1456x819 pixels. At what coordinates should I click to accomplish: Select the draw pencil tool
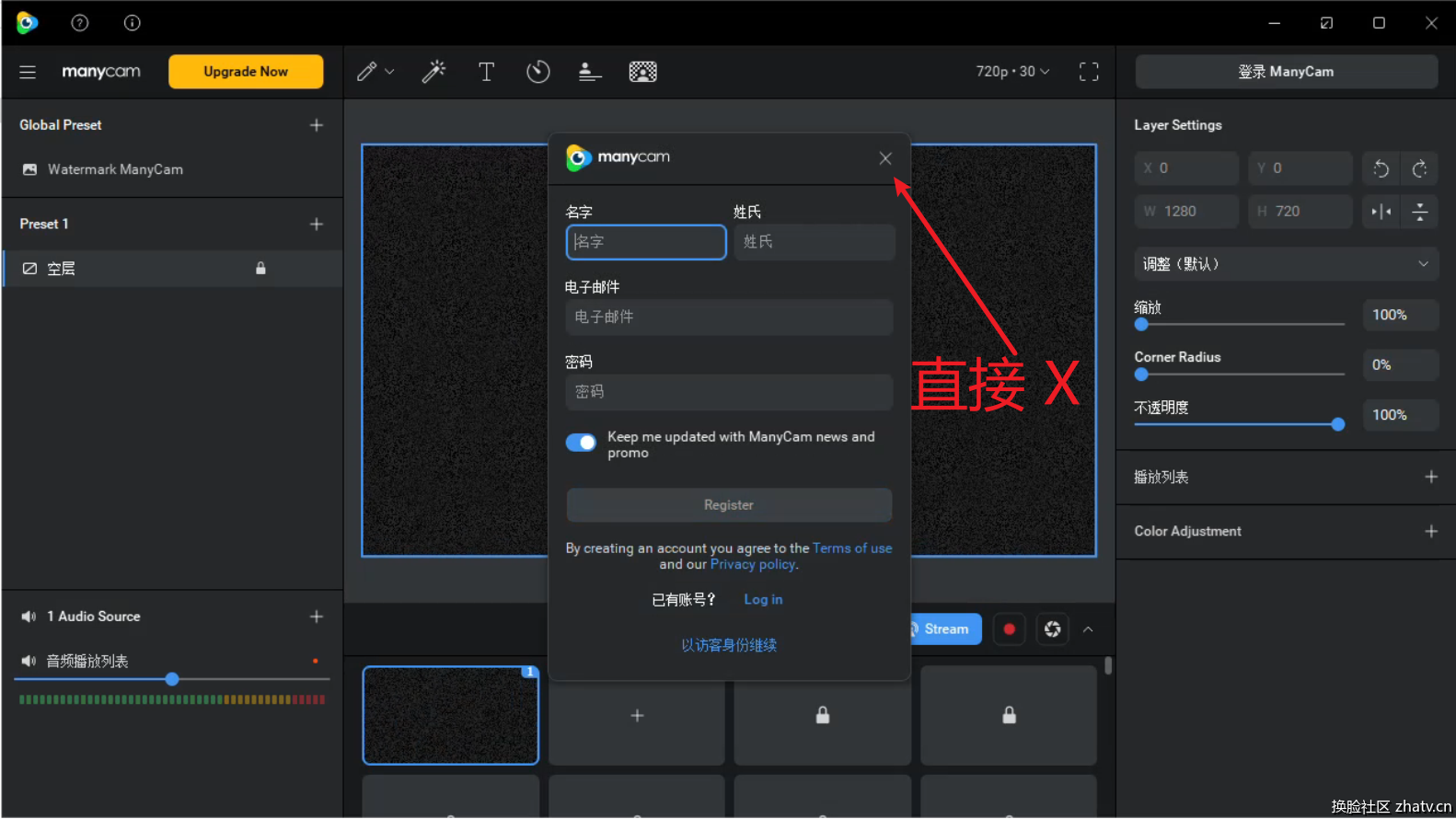tap(366, 72)
